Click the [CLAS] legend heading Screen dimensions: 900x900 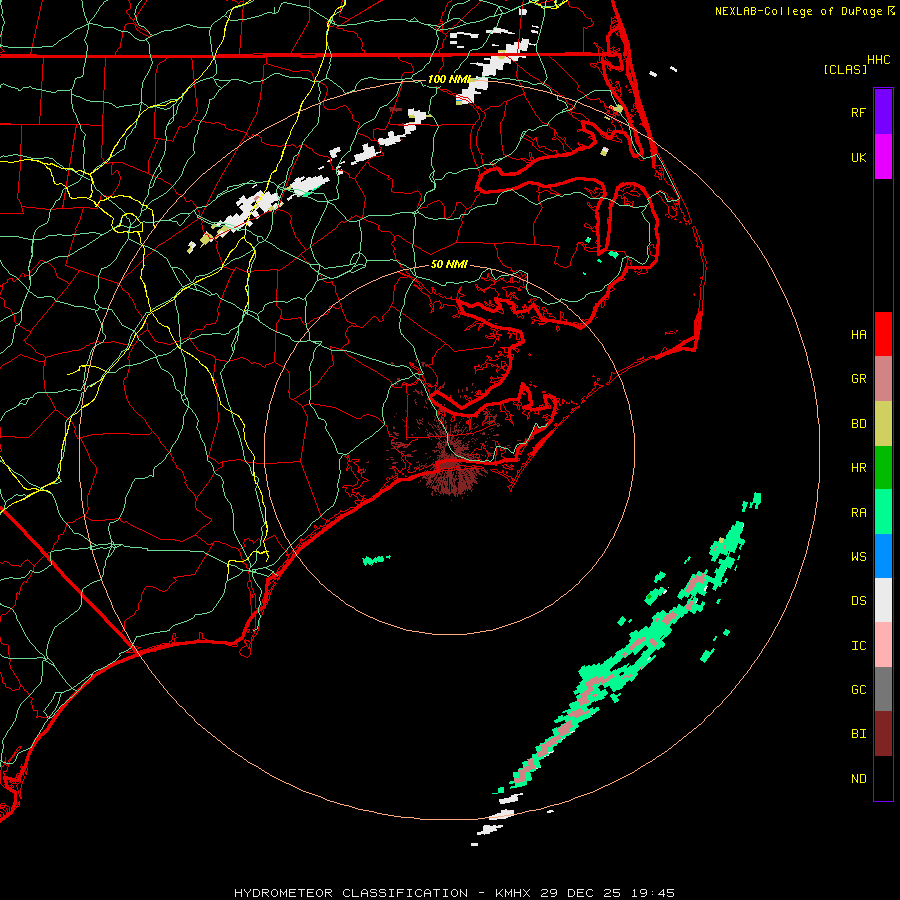click(x=845, y=69)
